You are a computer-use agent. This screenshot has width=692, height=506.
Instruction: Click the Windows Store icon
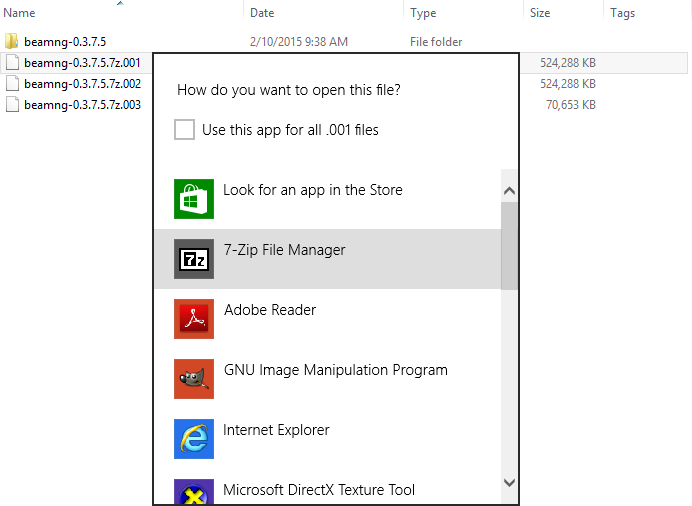click(x=193, y=199)
